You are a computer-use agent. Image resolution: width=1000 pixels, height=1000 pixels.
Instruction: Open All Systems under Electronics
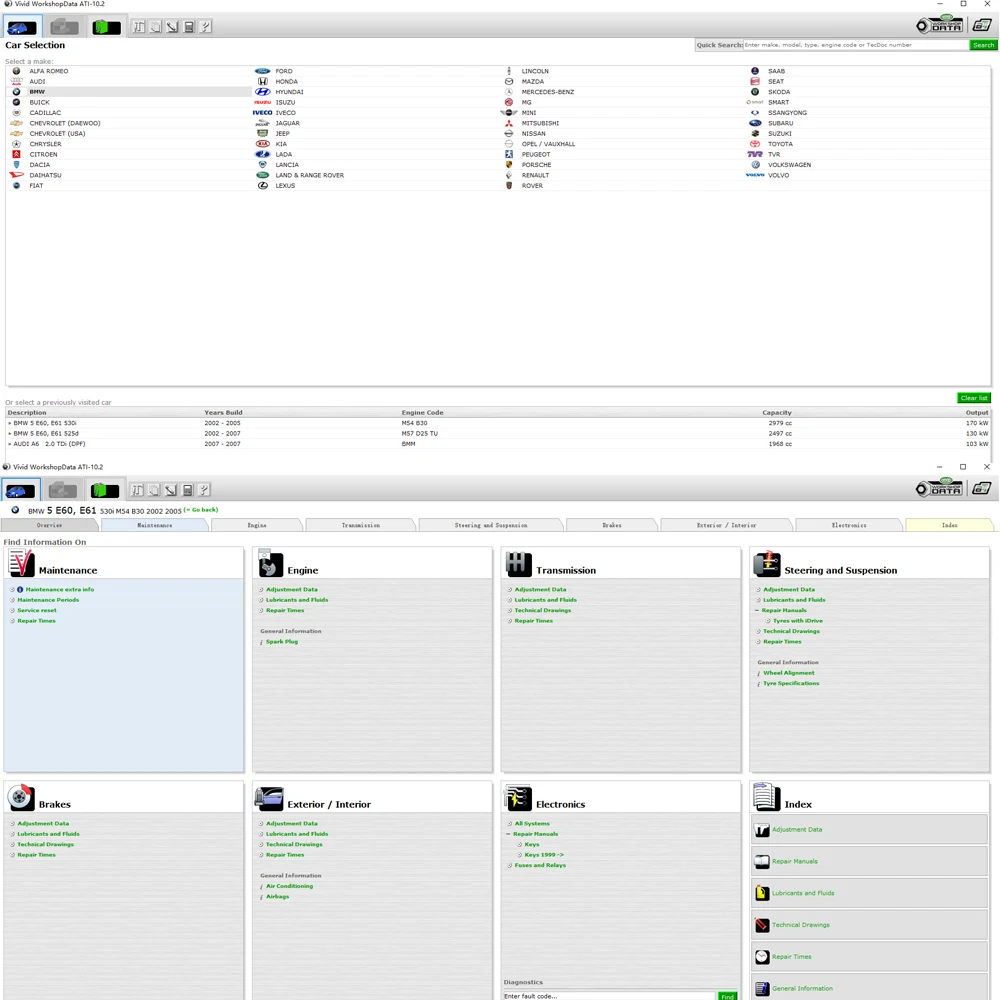pyautogui.click(x=532, y=824)
